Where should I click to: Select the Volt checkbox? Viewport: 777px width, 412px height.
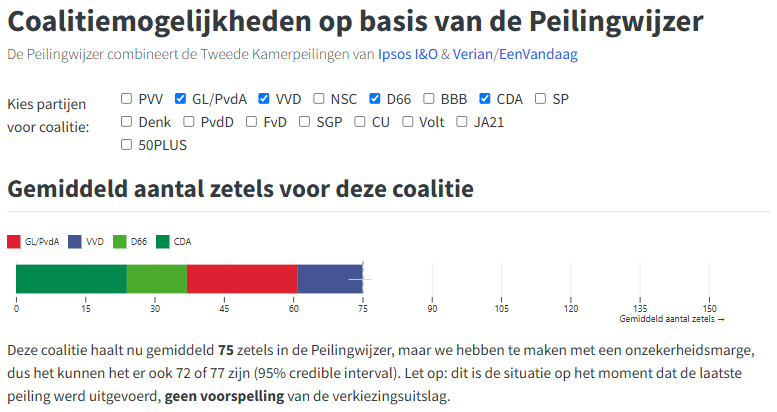408,122
